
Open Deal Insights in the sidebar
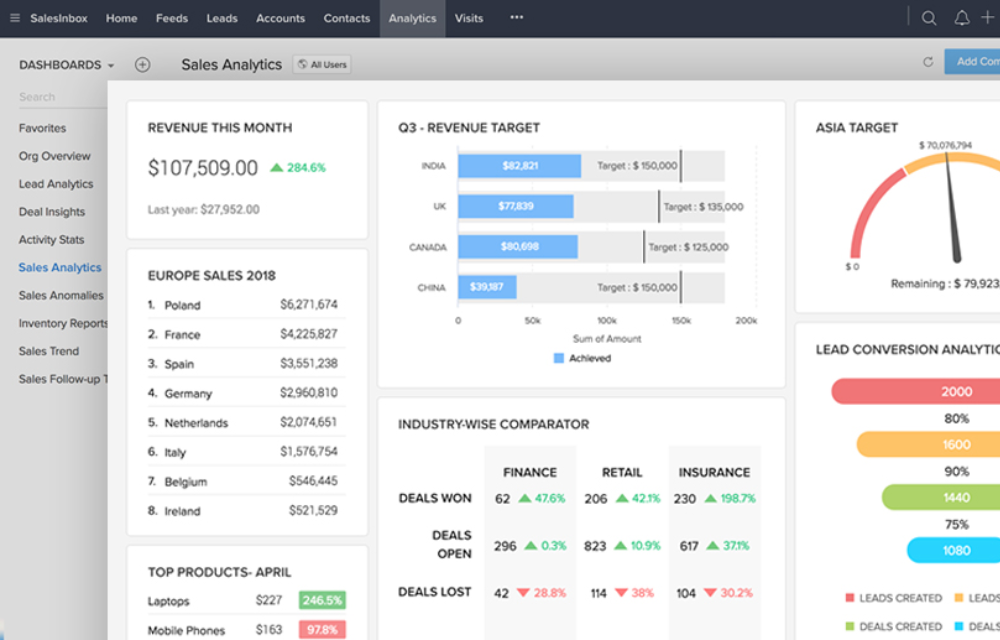click(x=52, y=212)
